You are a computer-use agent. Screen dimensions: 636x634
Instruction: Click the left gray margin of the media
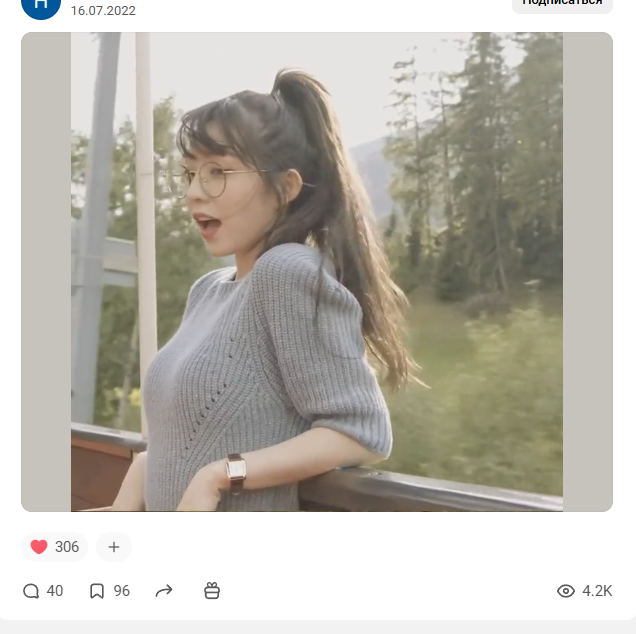pos(46,272)
